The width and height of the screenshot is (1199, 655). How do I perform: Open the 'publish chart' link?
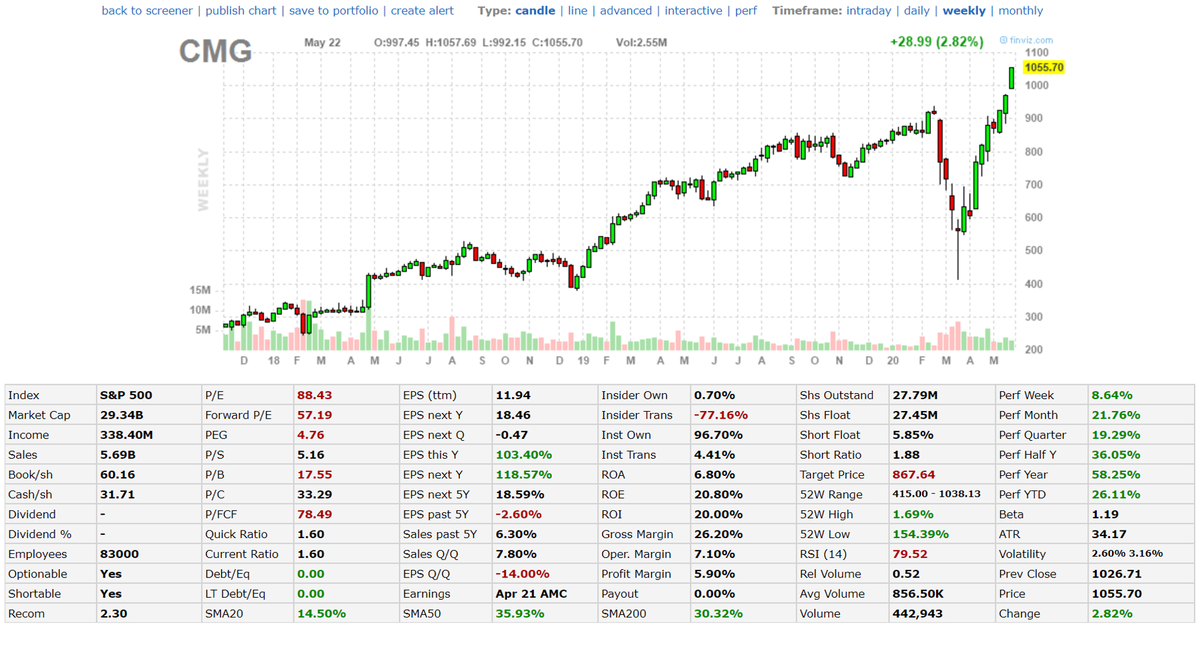click(x=241, y=11)
